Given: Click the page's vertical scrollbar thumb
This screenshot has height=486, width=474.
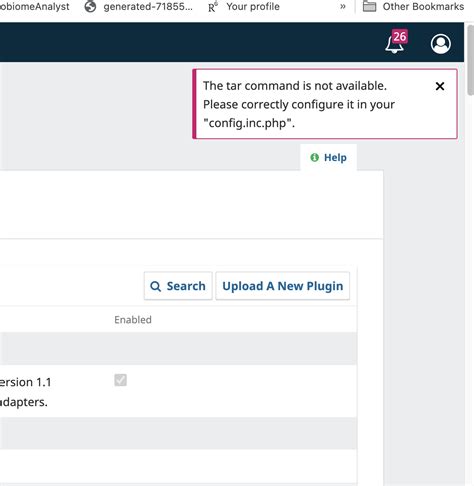Looking at the screenshot, I should (470, 59).
